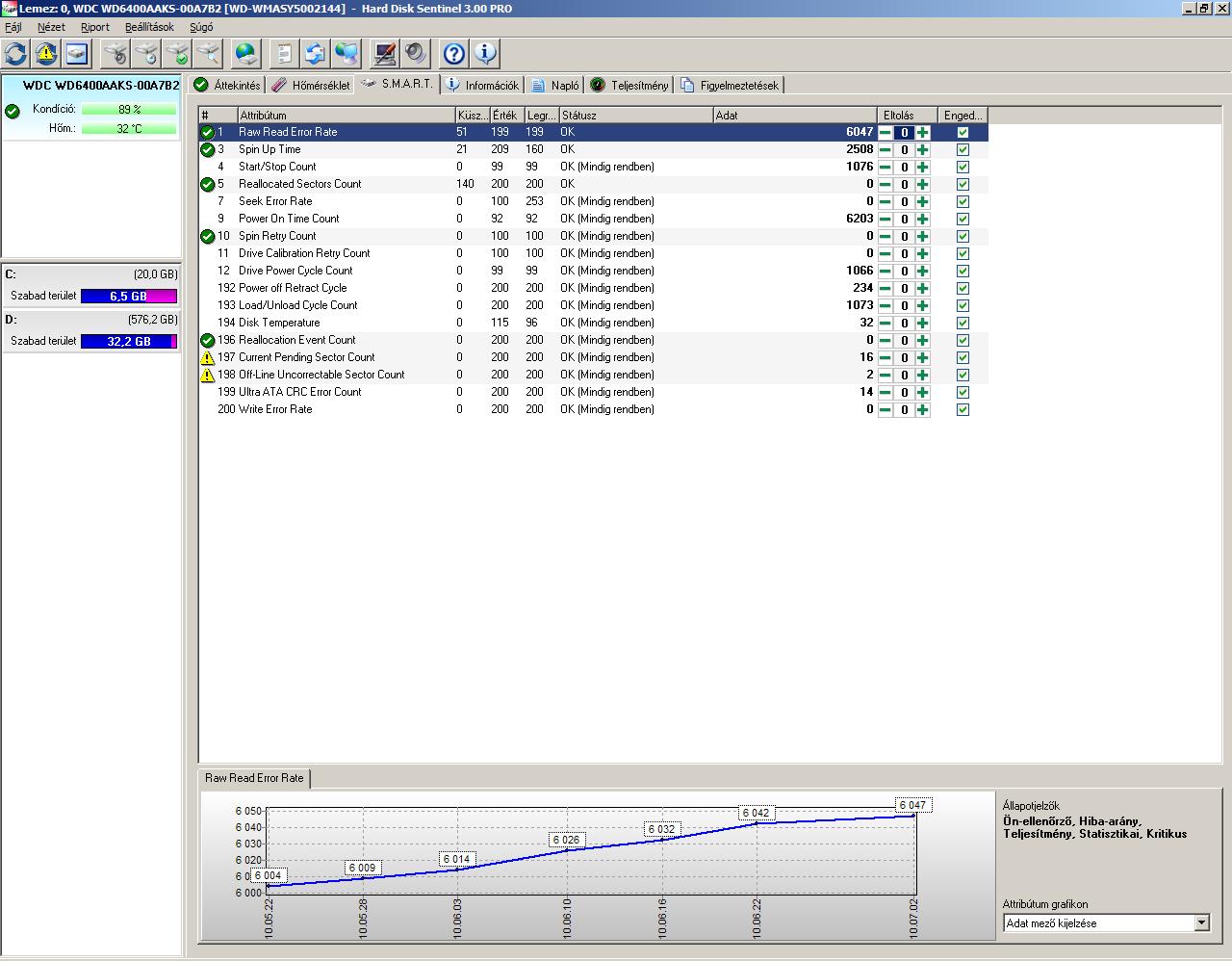Increase offset with plus for Power On Time Count
The width and height of the screenshot is (1232, 961).
point(923,220)
